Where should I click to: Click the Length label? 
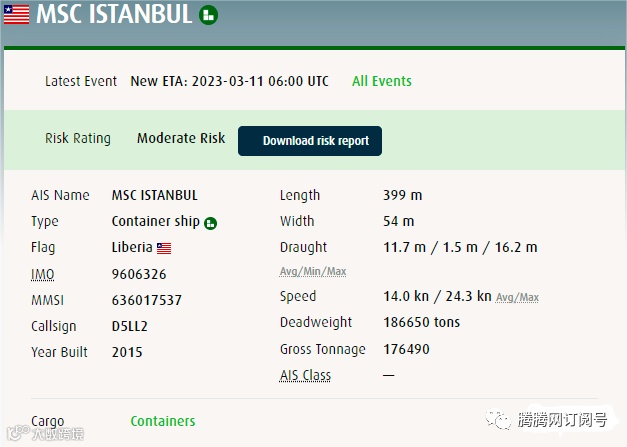tap(300, 196)
